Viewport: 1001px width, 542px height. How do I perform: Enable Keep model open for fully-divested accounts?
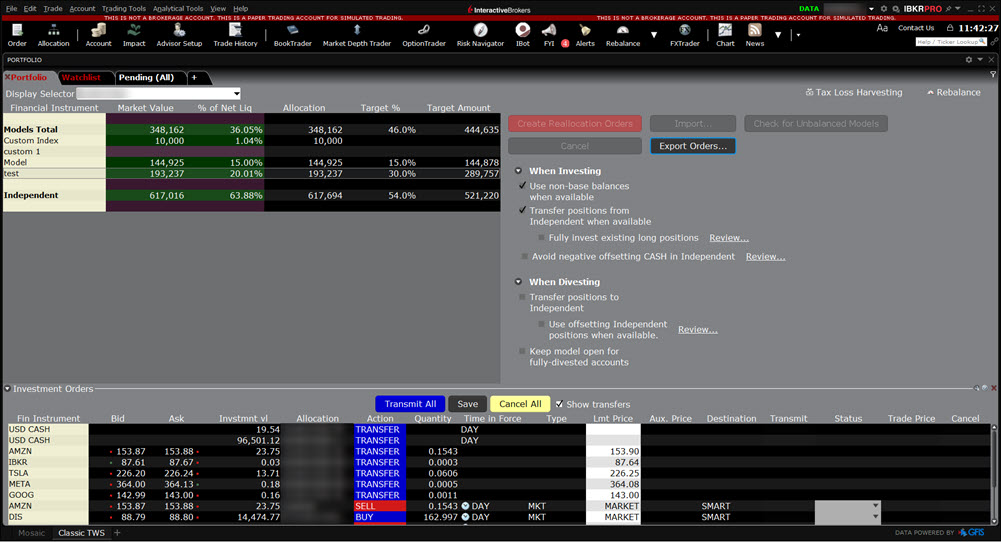[x=522, y=351]
